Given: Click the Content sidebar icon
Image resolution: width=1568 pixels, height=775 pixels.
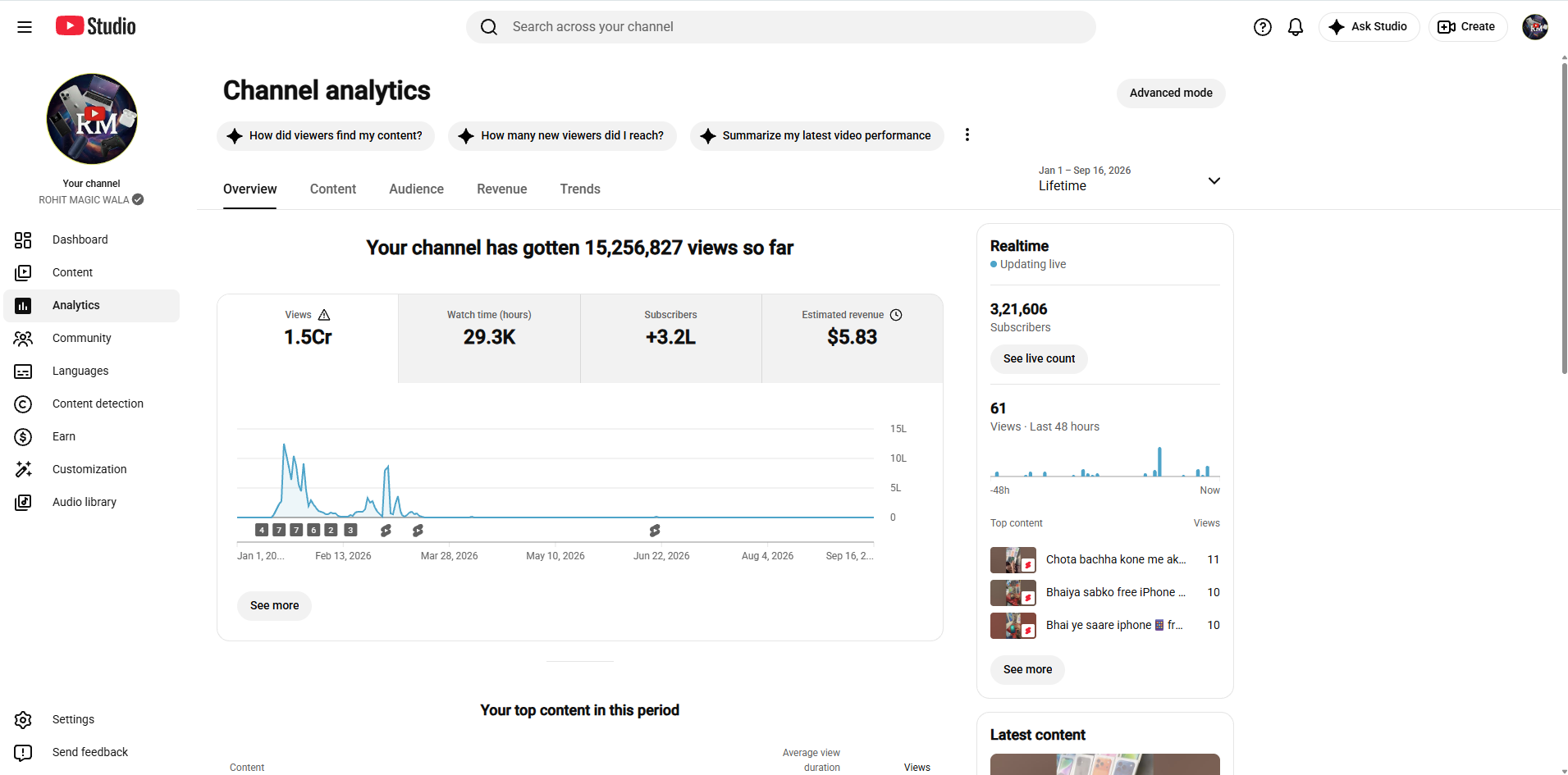Looking at the screenshot, I should (23, 272).
